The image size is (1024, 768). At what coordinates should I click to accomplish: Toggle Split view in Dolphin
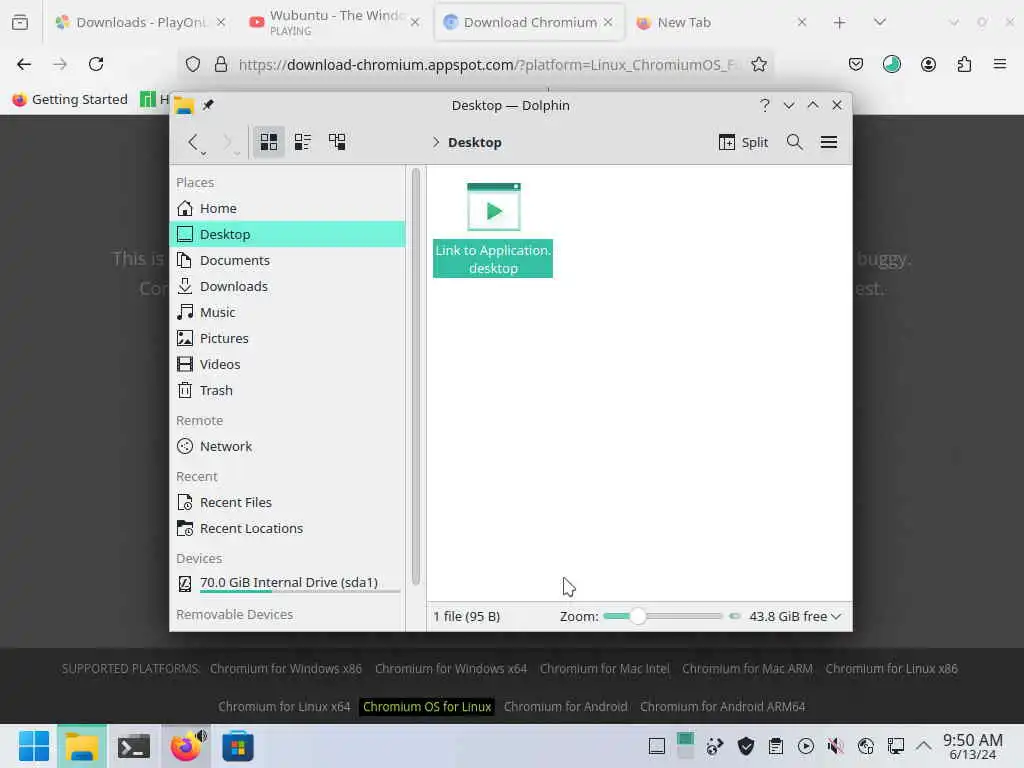point(743,142)
